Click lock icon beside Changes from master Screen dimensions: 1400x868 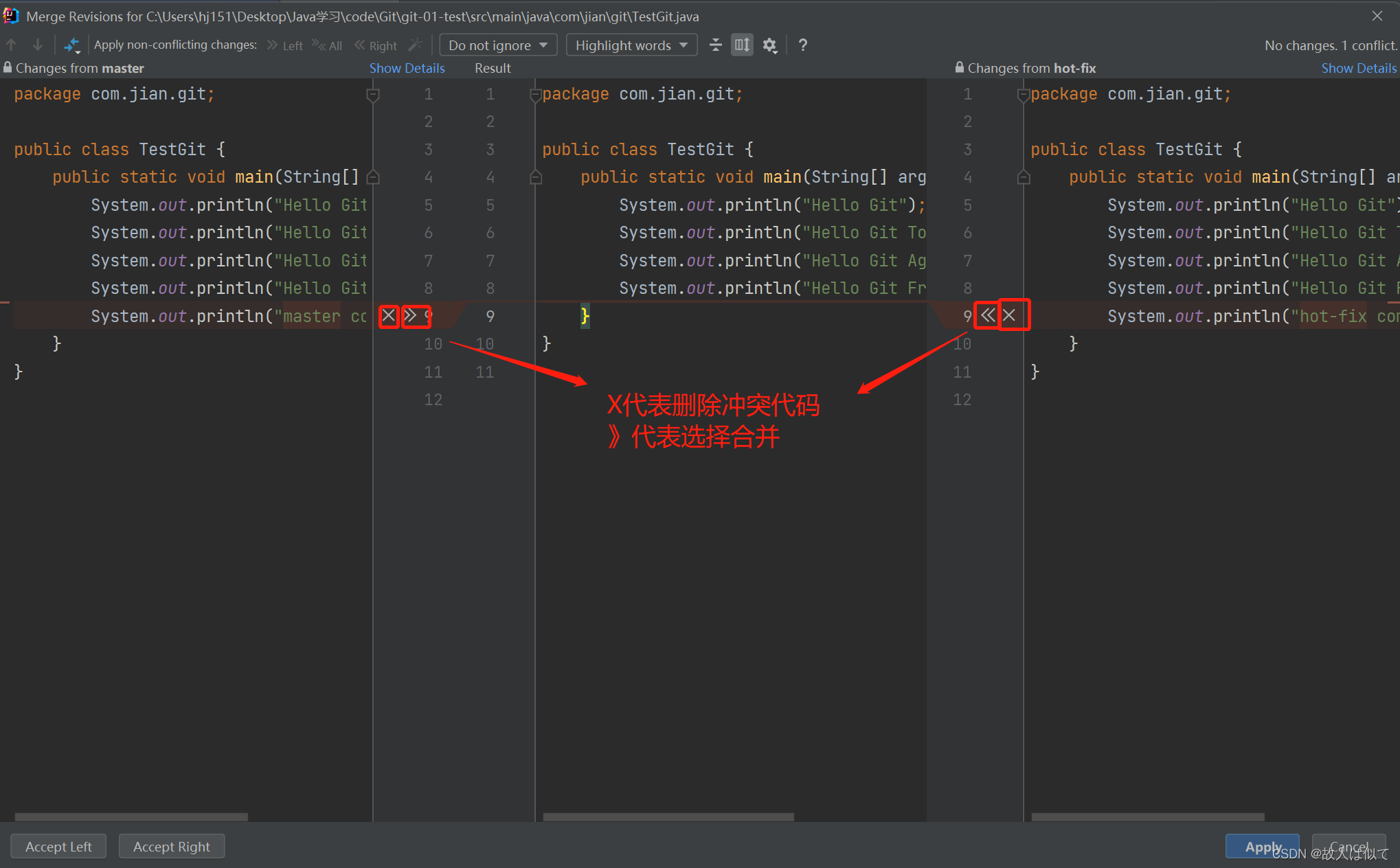pos(8,67)
